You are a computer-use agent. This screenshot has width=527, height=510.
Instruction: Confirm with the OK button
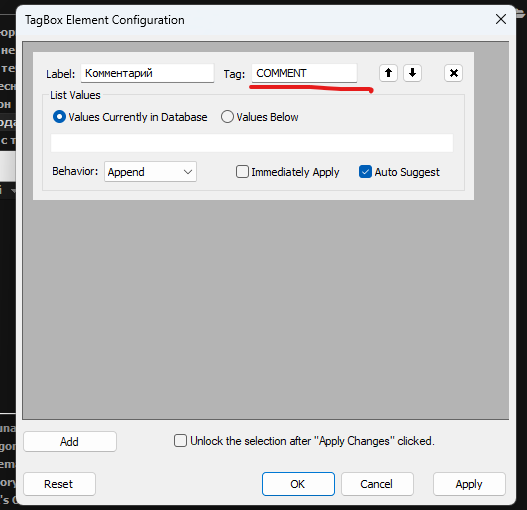point(298,484)
